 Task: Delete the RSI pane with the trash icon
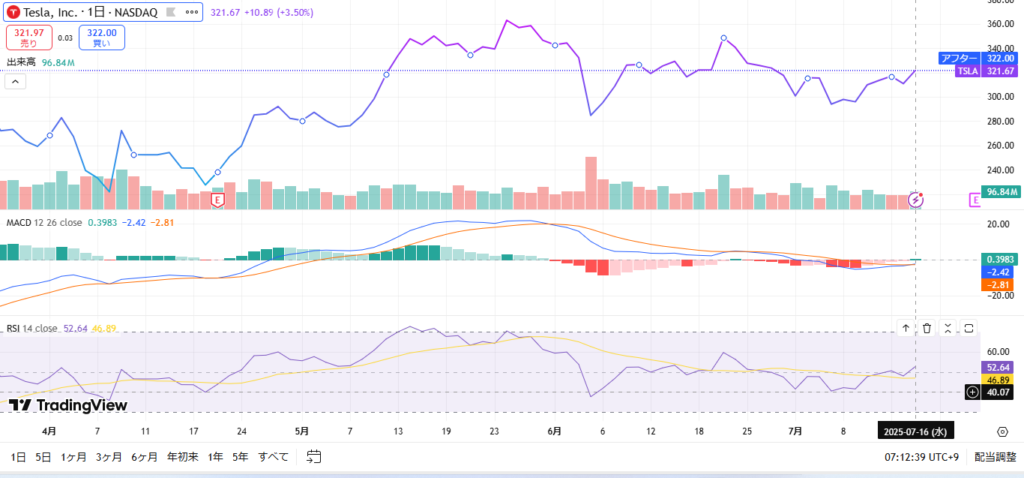coord(927,328)
